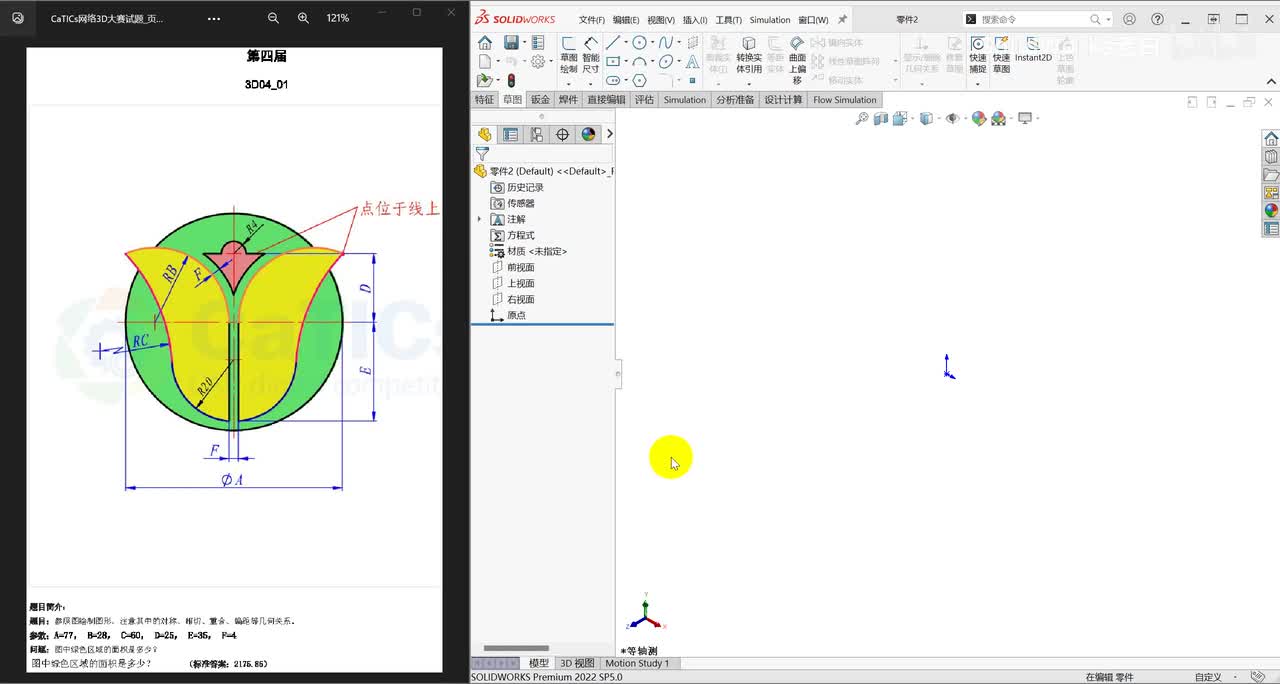Switch to the 评估 ribbon tab
Viewport: 1280px width, 684px height.
tap(644, 100)
